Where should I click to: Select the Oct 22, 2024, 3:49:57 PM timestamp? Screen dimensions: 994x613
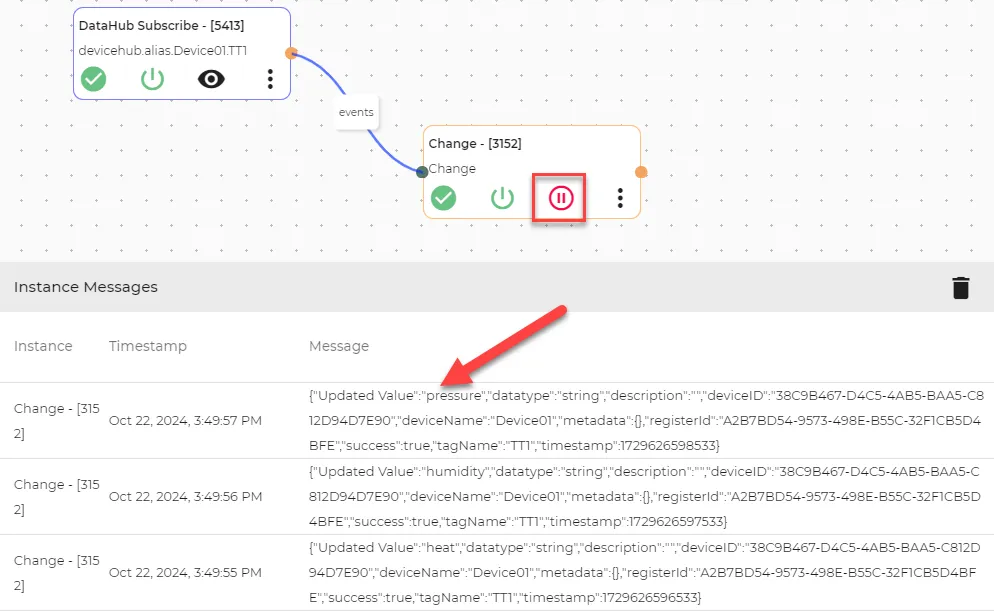pos(185,421)
